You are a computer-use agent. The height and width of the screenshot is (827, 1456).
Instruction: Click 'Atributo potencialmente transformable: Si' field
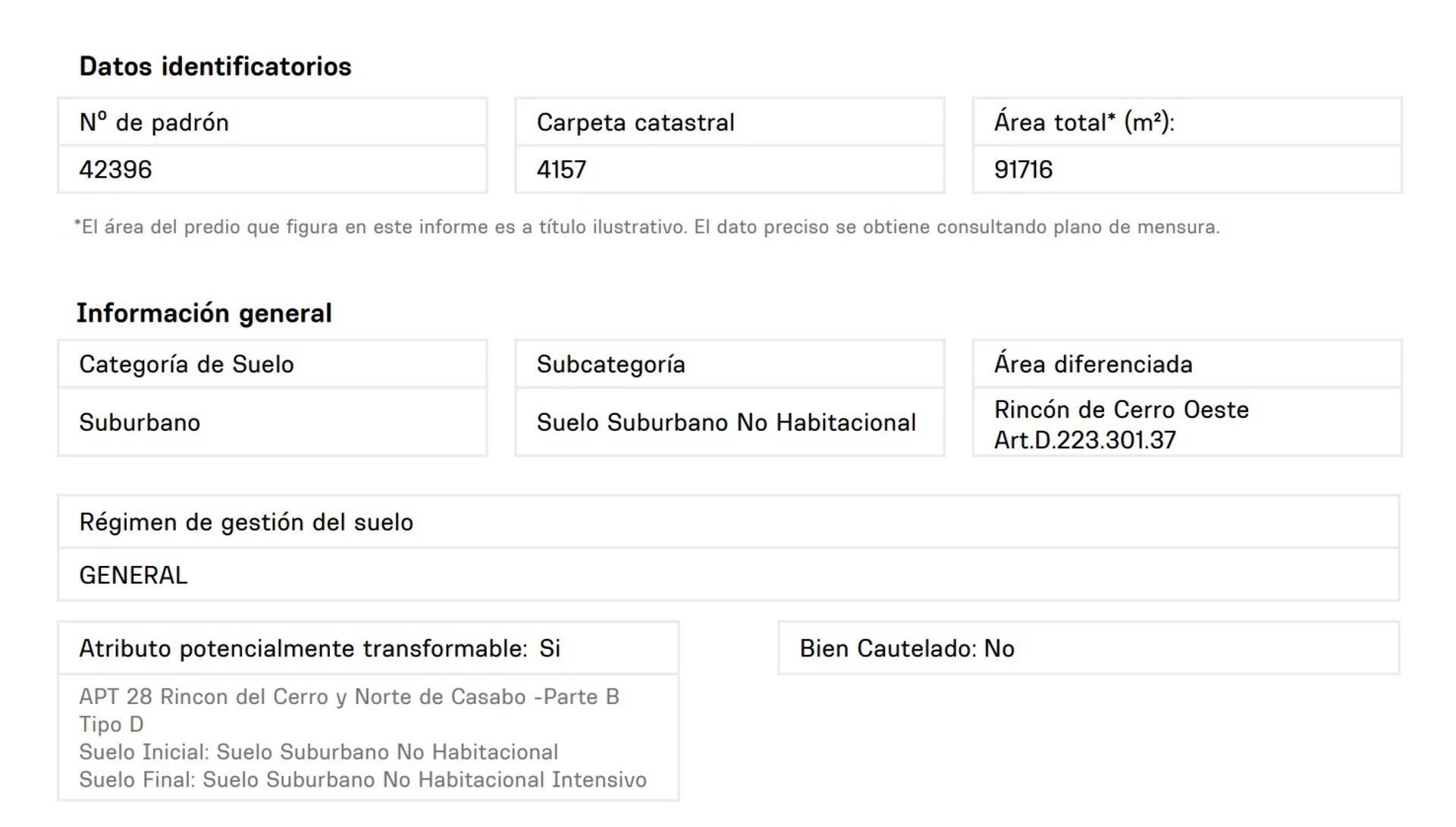click(319, 649)
